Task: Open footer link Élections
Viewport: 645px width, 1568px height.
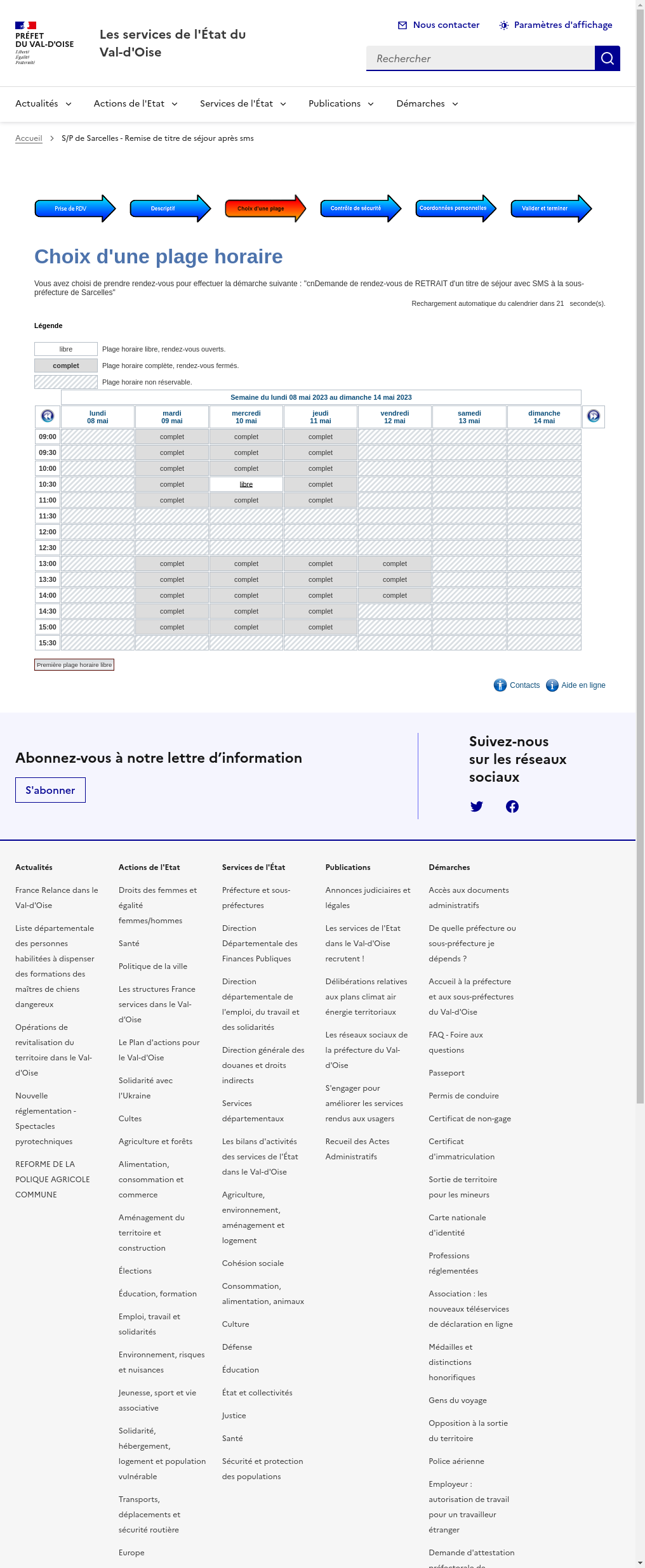Action: [x=135, y=1271]
